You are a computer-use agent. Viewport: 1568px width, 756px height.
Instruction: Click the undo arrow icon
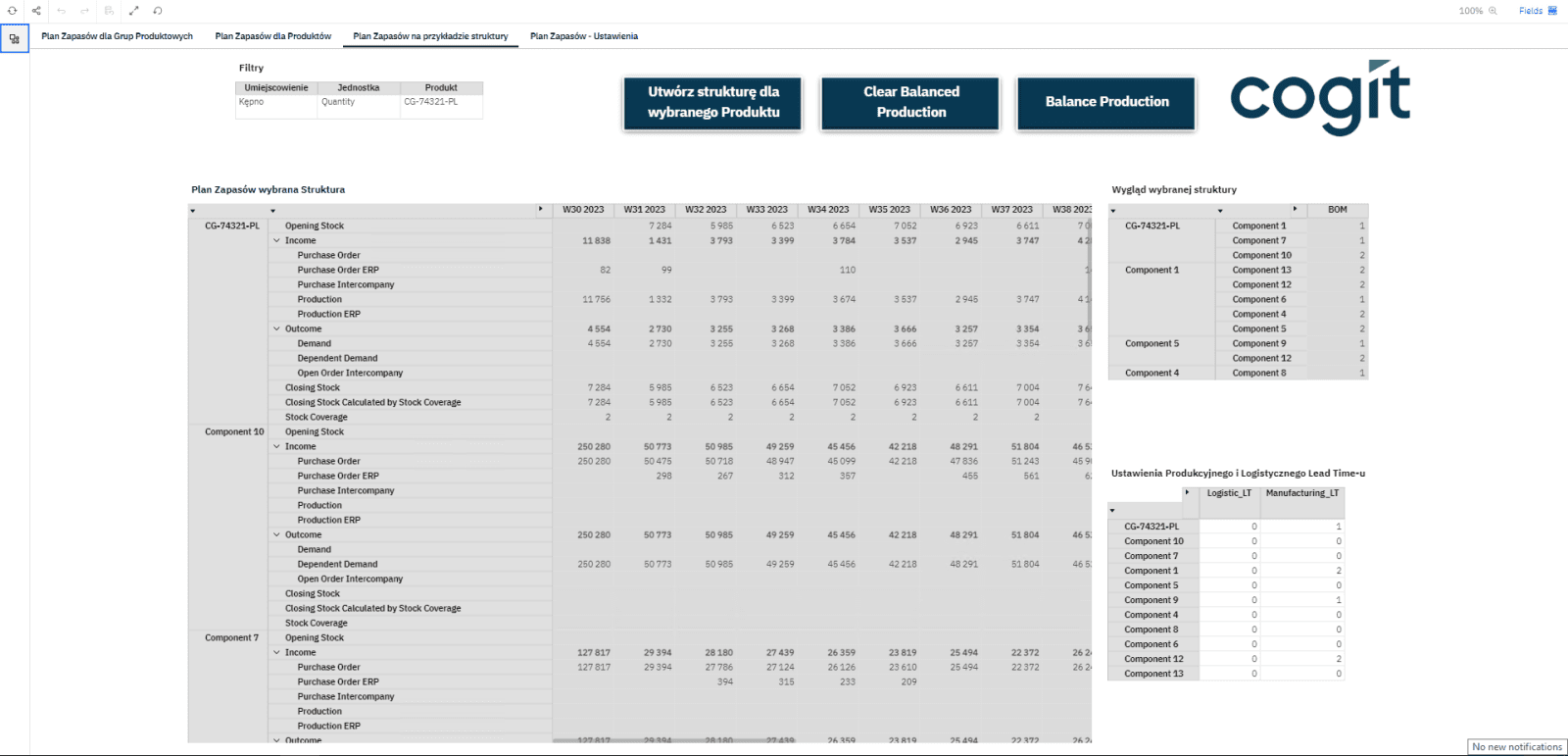(x=61, y=11)
